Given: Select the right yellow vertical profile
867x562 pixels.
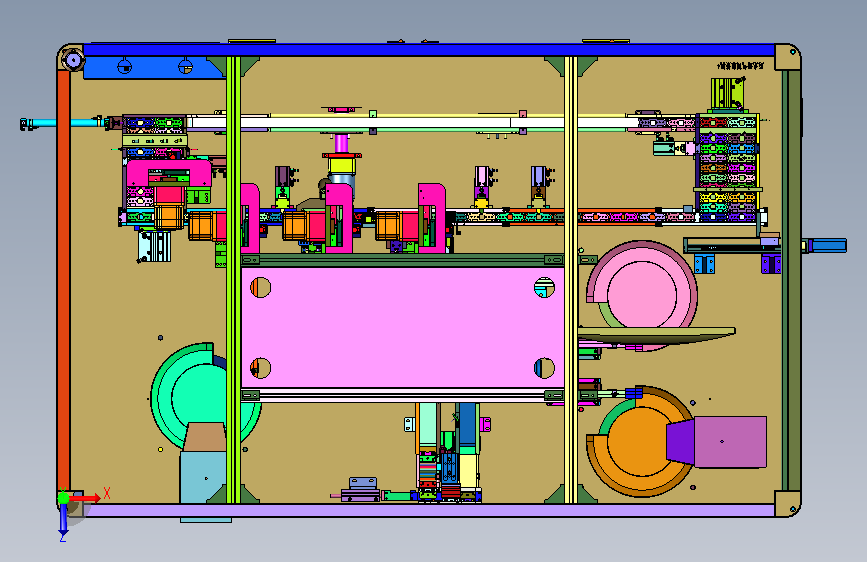Looking at the screenshot, I should pos(571,280).
